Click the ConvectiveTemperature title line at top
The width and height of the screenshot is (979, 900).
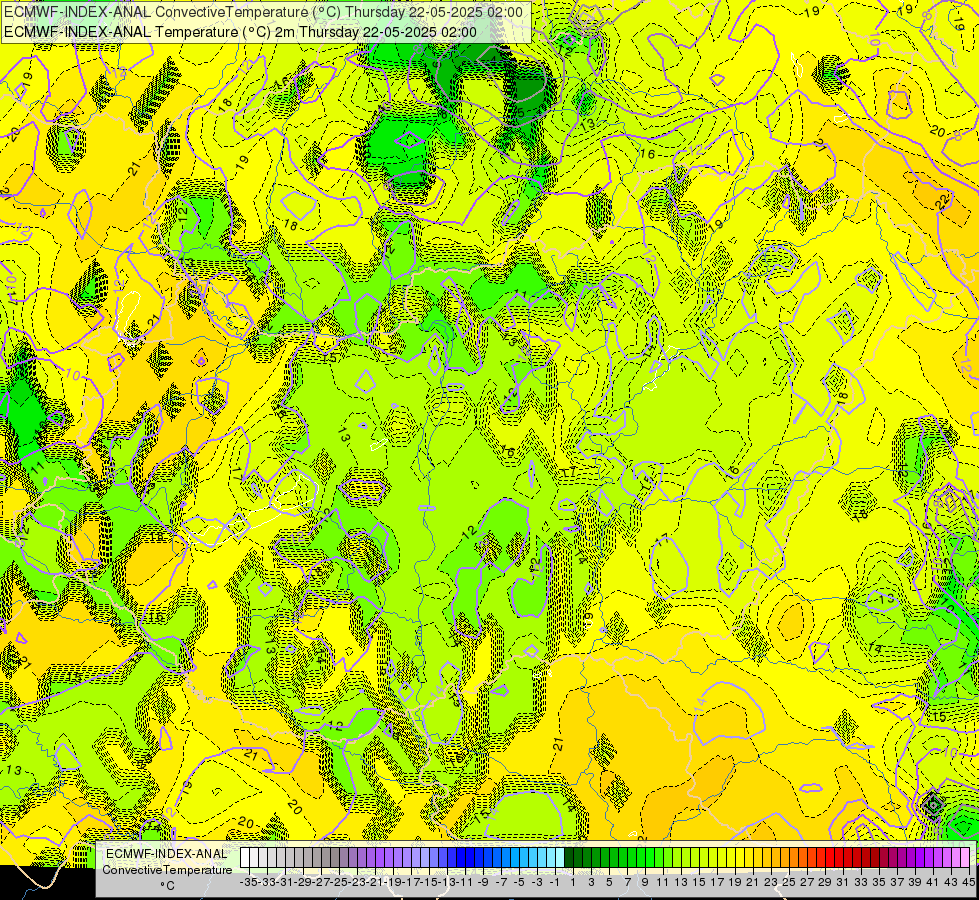tap(263, 12)
